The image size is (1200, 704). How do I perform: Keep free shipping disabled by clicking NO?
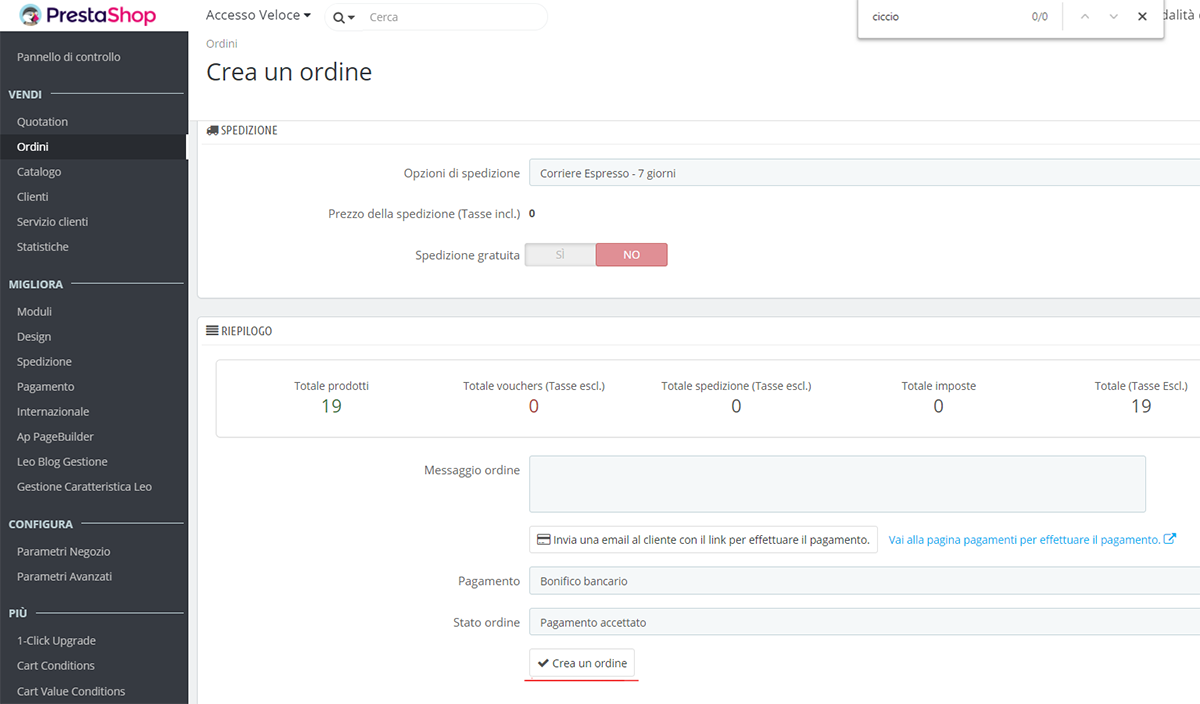[x=631, y=254]
